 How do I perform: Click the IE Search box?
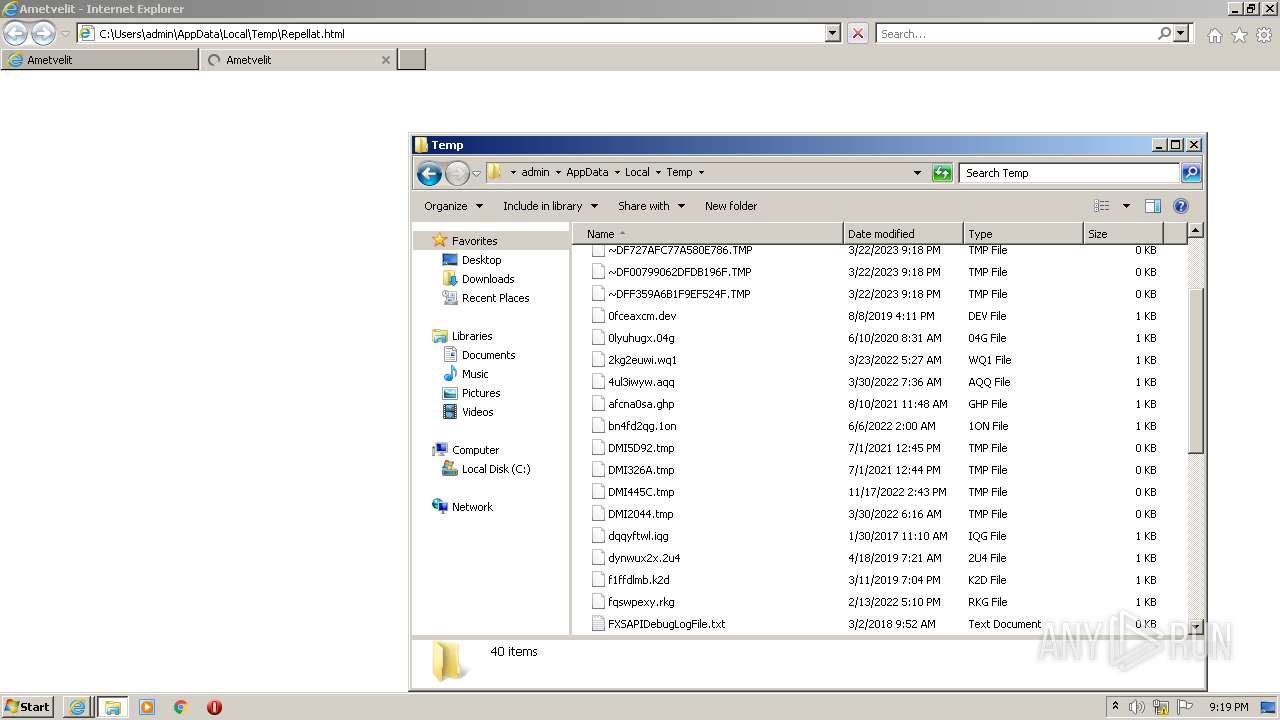click(x=1015, y=33)
